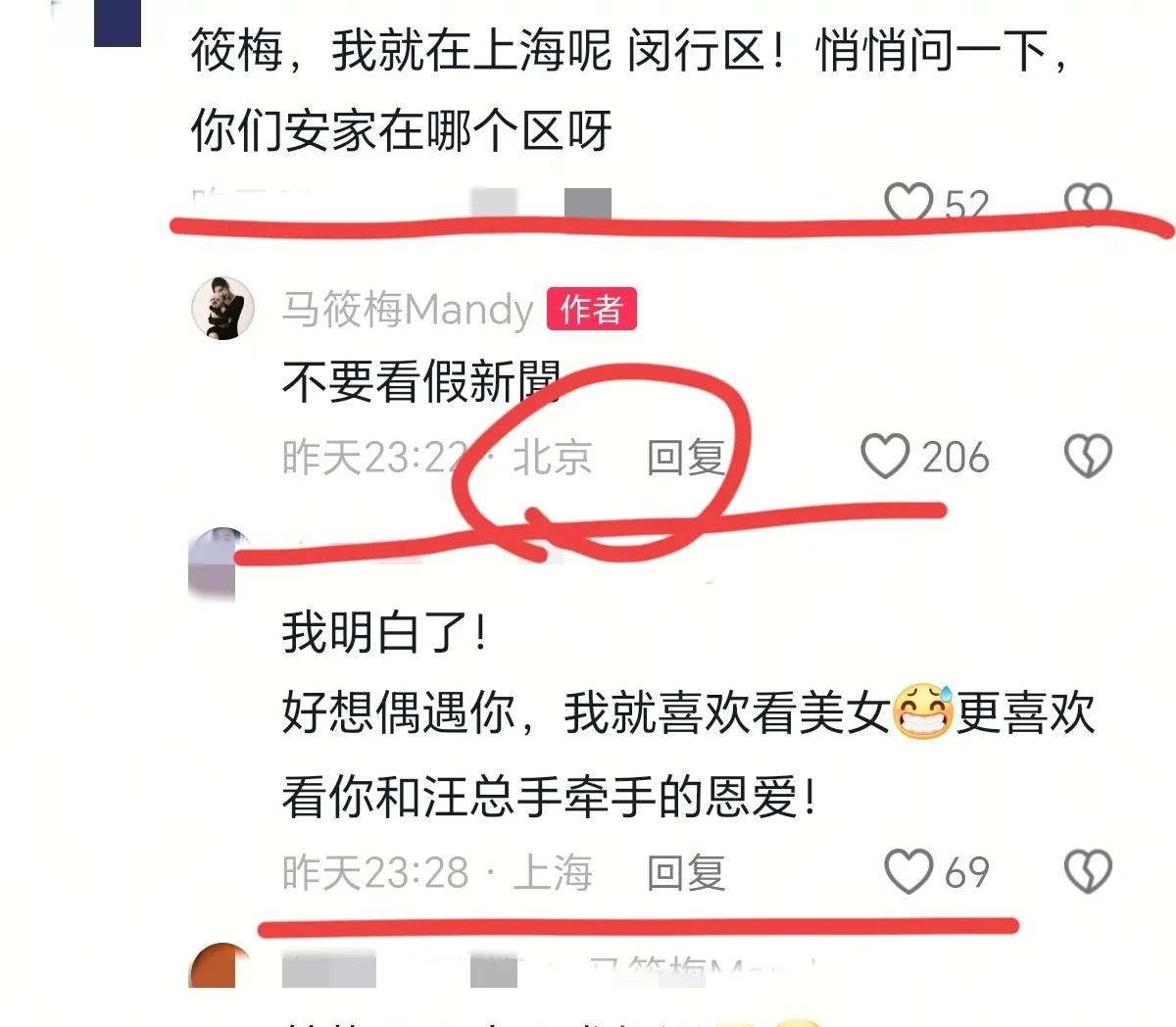The height and width of the screenshot is (1027, 1176).
Task: Dislike the 不要看假新聞 reply
Action: [1089, 457]
